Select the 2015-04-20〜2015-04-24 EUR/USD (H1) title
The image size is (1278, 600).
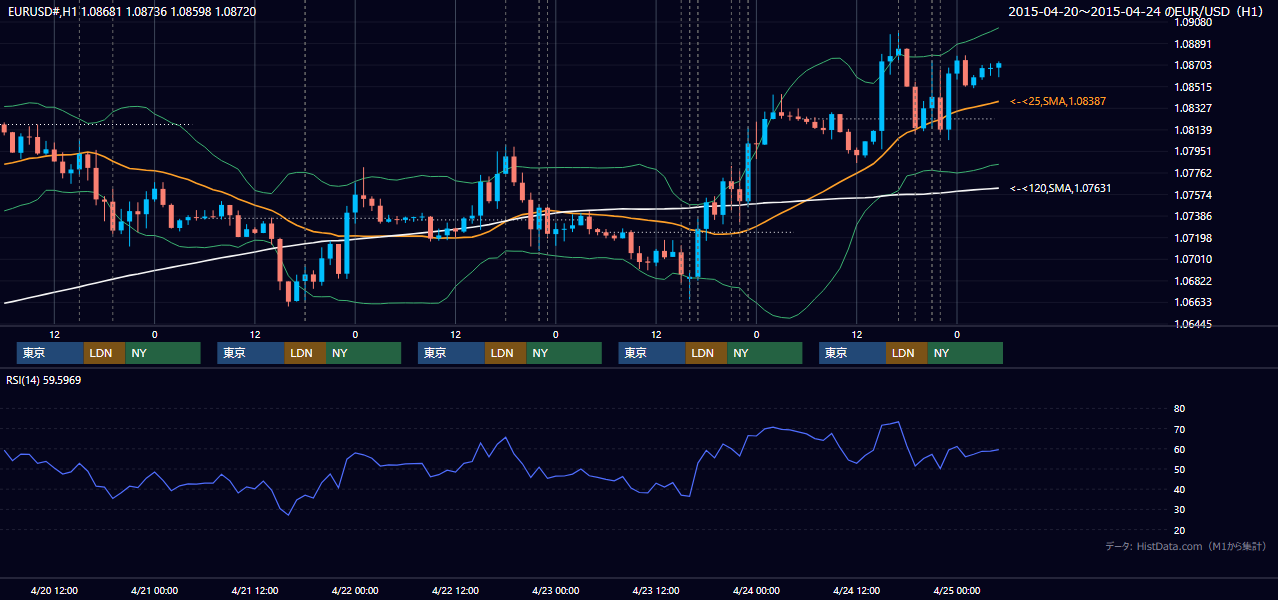[x=1138, y=11]
